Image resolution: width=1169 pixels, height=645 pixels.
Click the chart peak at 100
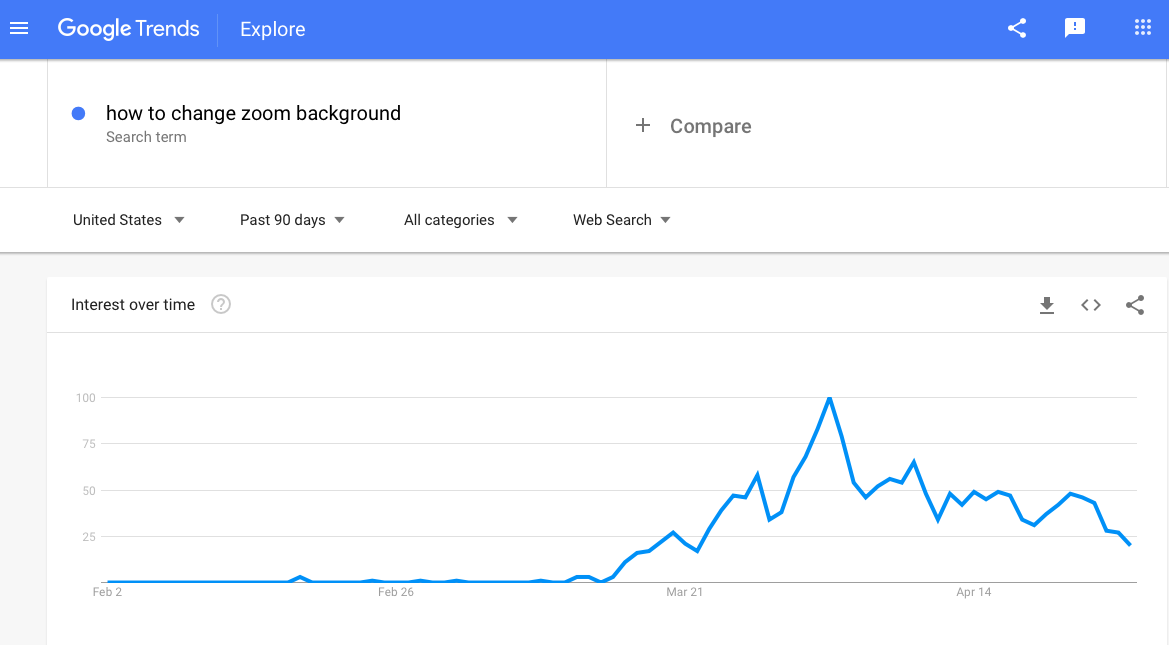coord(829,399)
